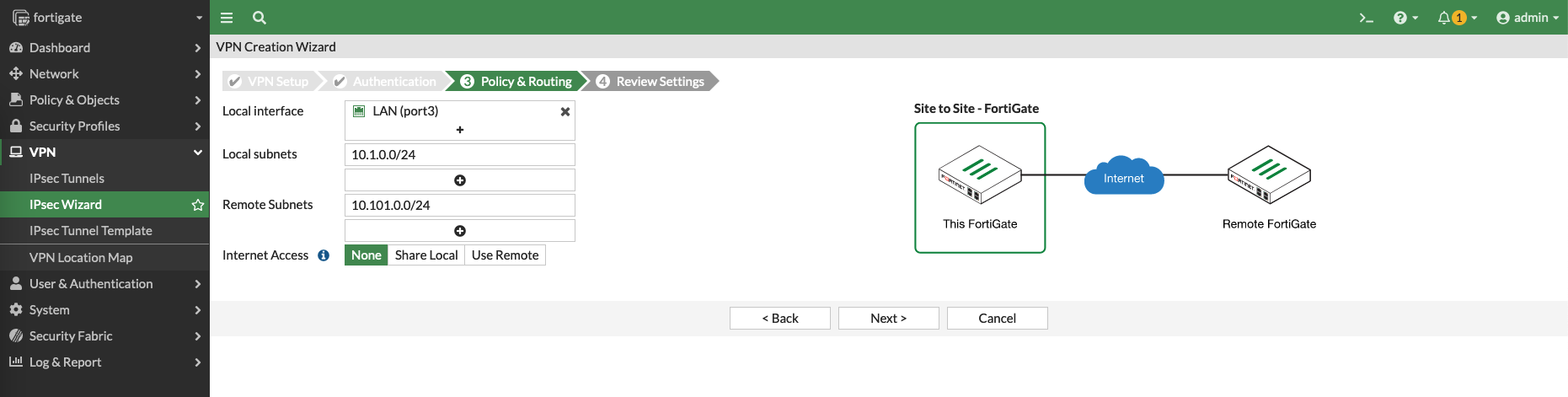1568x397 pixels.
Task: Click the Next button
Action: [x=888, y=319]
